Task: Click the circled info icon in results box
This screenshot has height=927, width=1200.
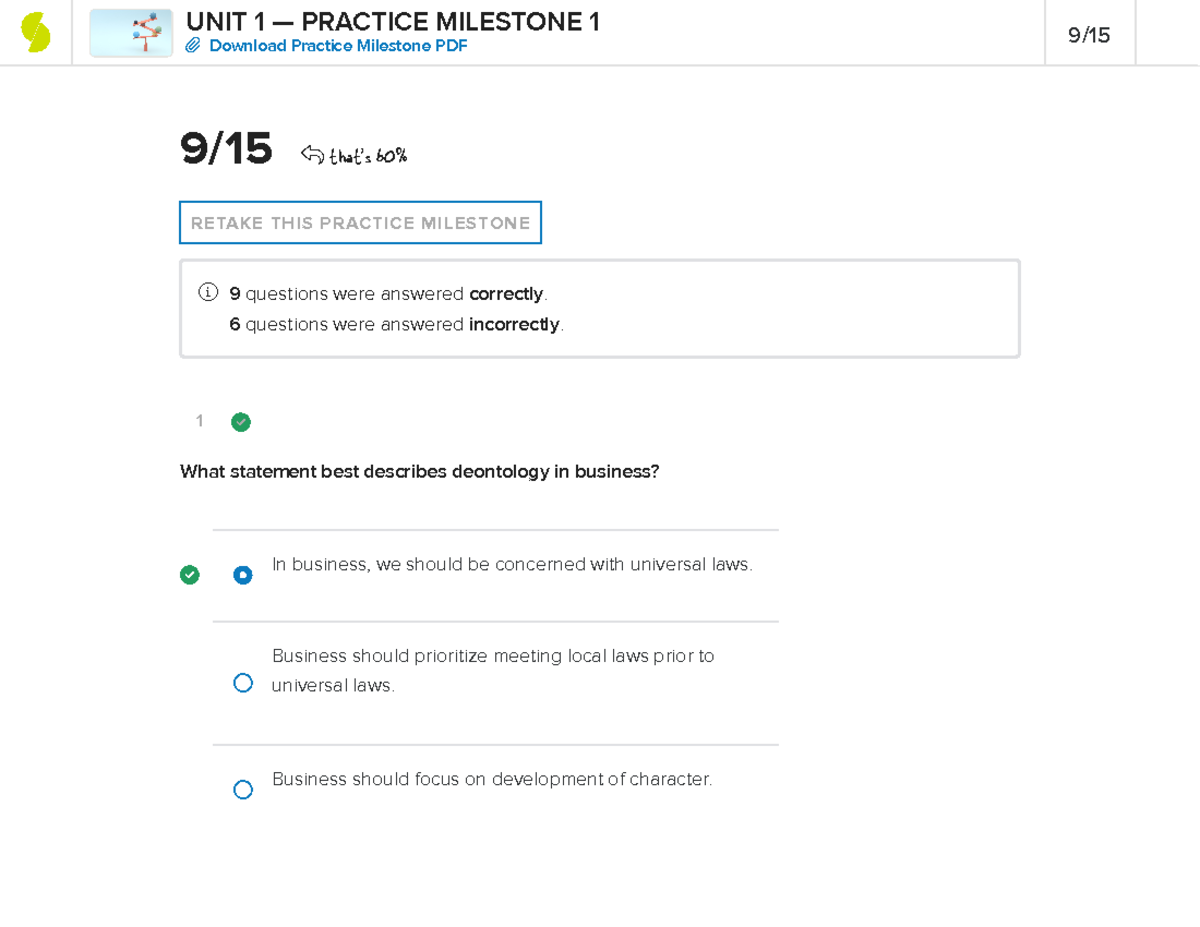Action: point(207,292)
